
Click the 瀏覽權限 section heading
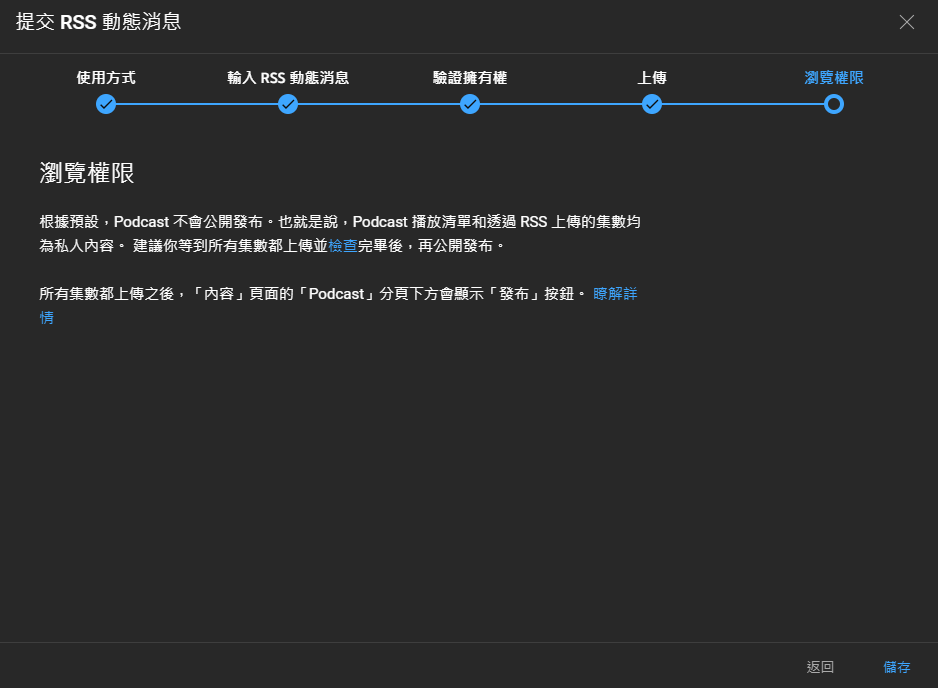coord(87,173)
